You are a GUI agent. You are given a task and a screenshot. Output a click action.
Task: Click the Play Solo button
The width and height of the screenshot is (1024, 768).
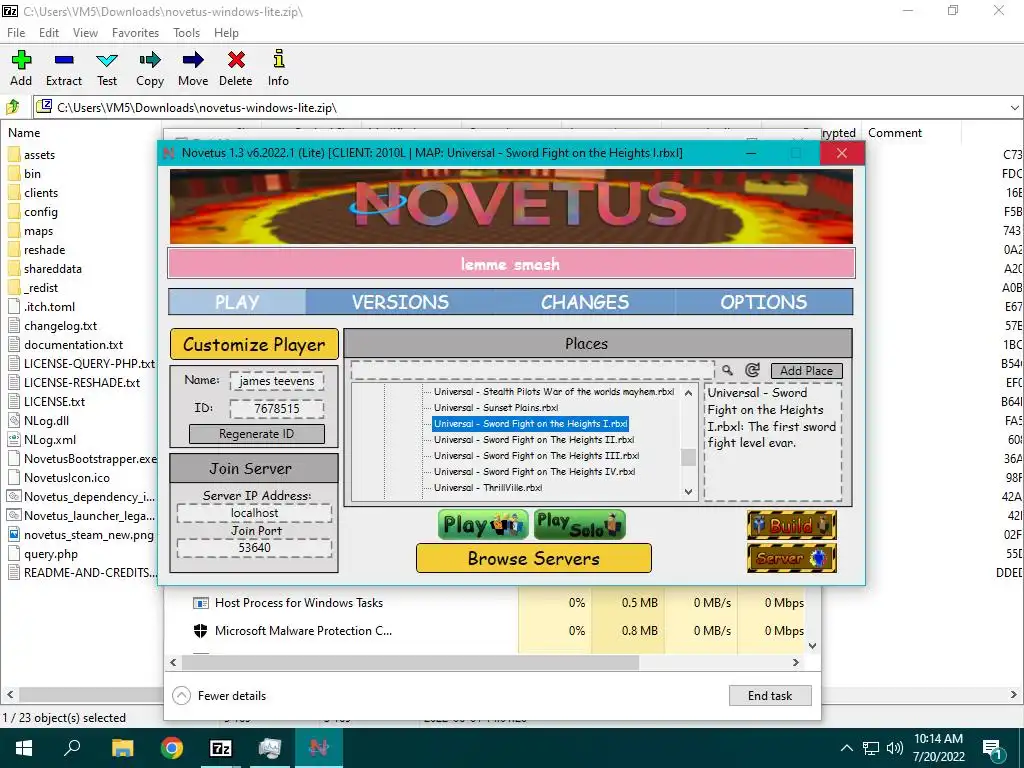click(580, 525)
